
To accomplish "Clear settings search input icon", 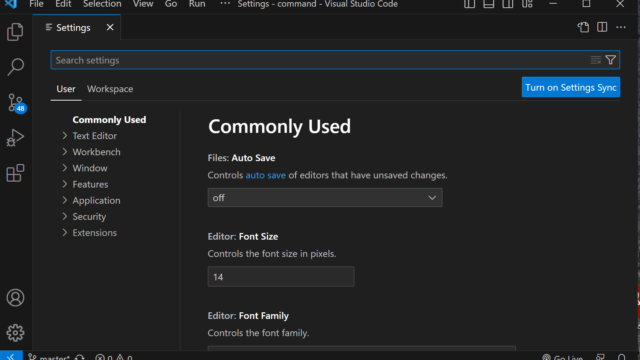I will [596, 60].
